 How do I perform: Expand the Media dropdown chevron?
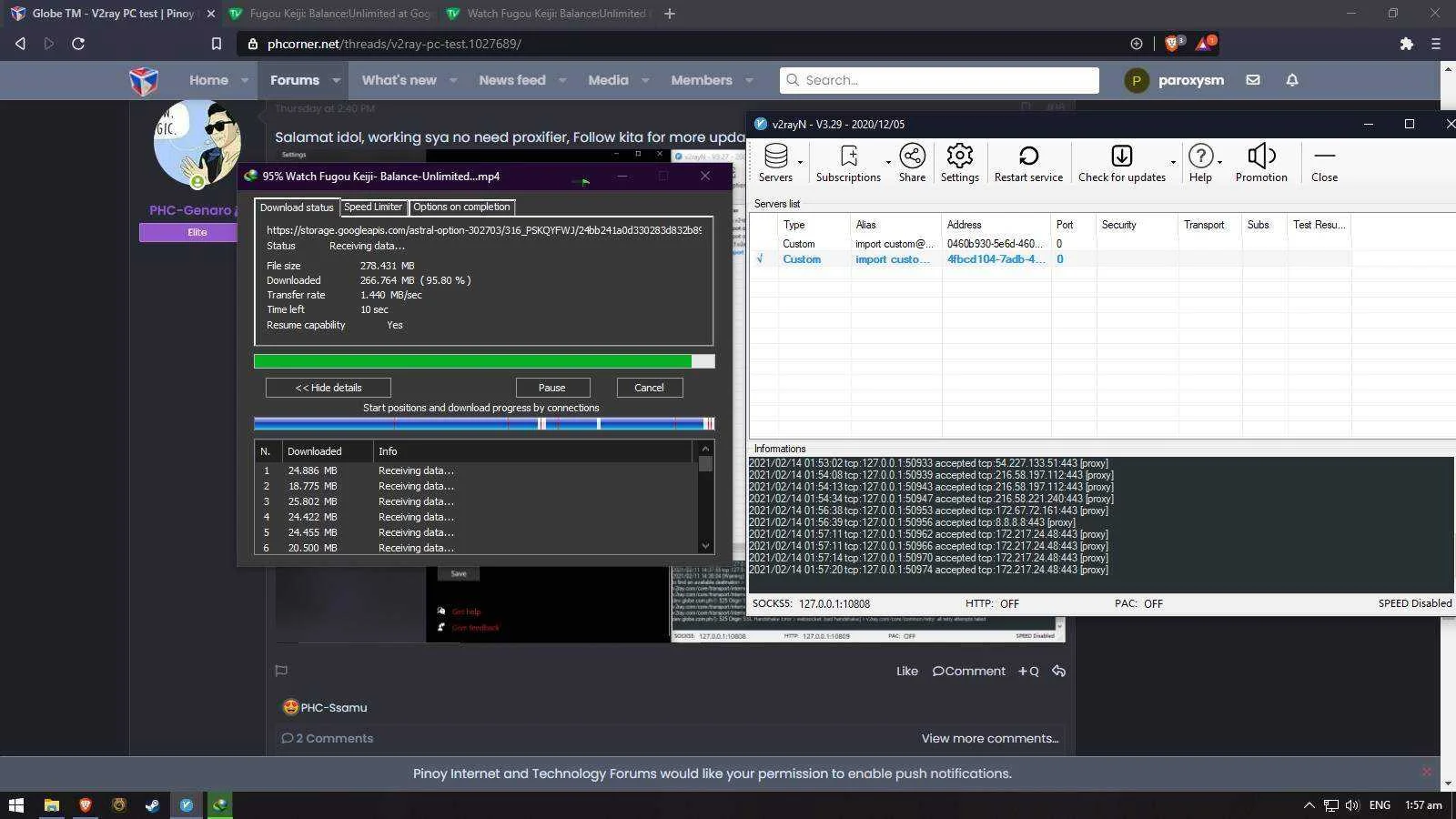[645, 80]
